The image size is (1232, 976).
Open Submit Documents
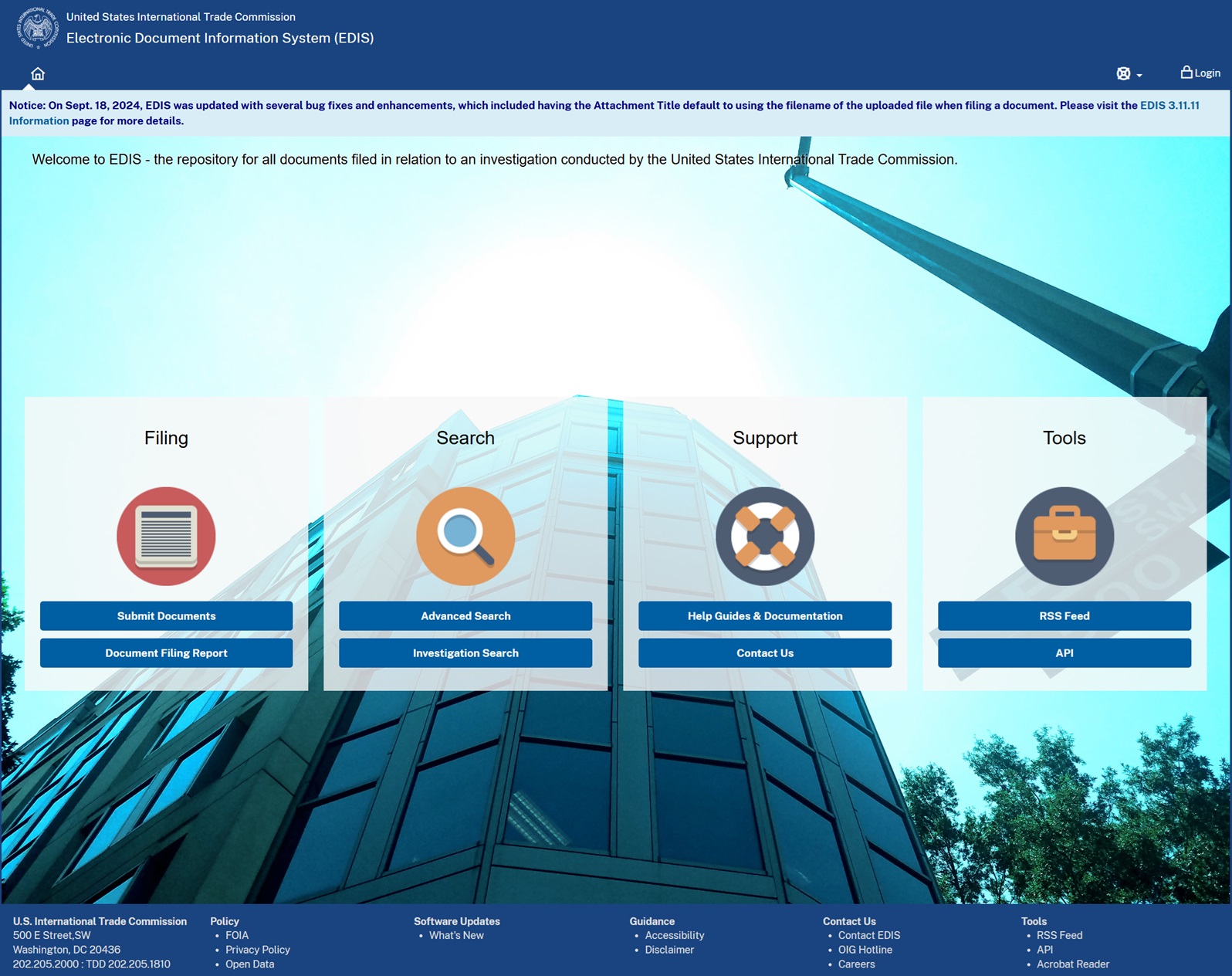click(166, 616)
